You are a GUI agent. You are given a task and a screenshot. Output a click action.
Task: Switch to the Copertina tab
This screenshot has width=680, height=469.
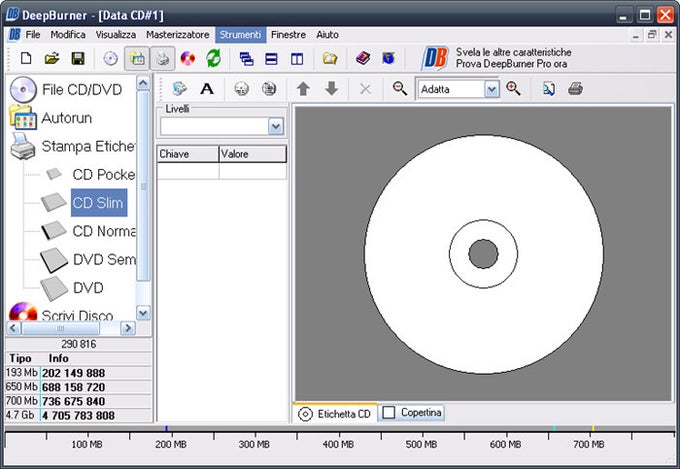tap(412, 413)
